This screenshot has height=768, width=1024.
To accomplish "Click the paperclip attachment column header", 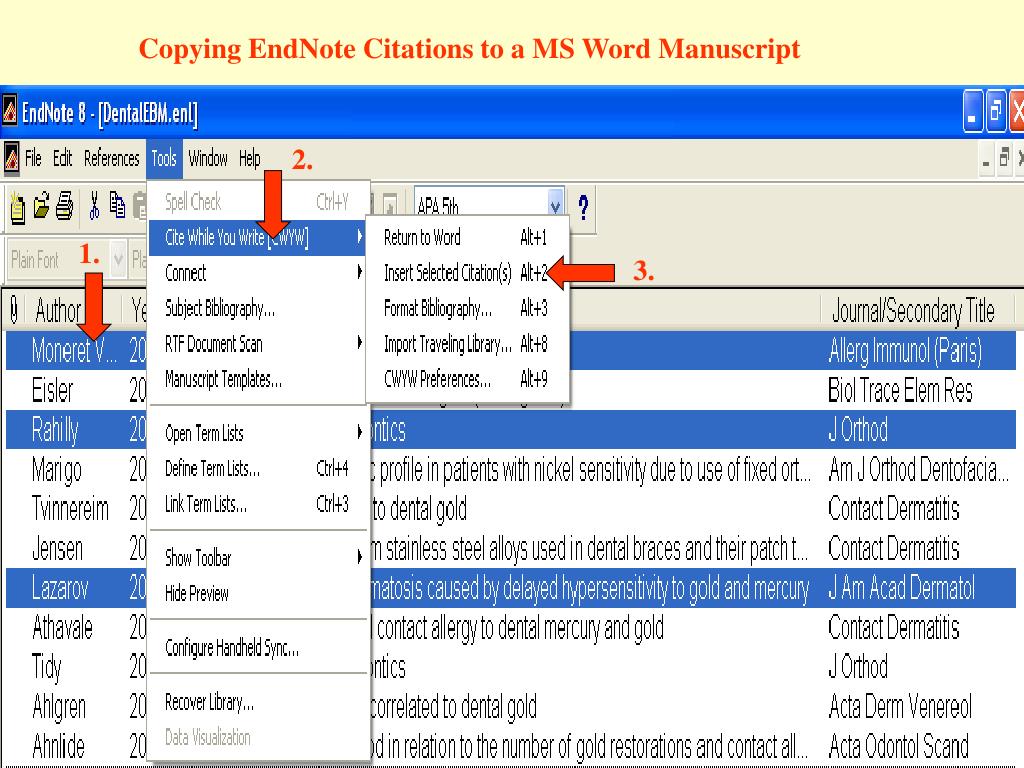I will pyautogui.click(x=14, y=310).
